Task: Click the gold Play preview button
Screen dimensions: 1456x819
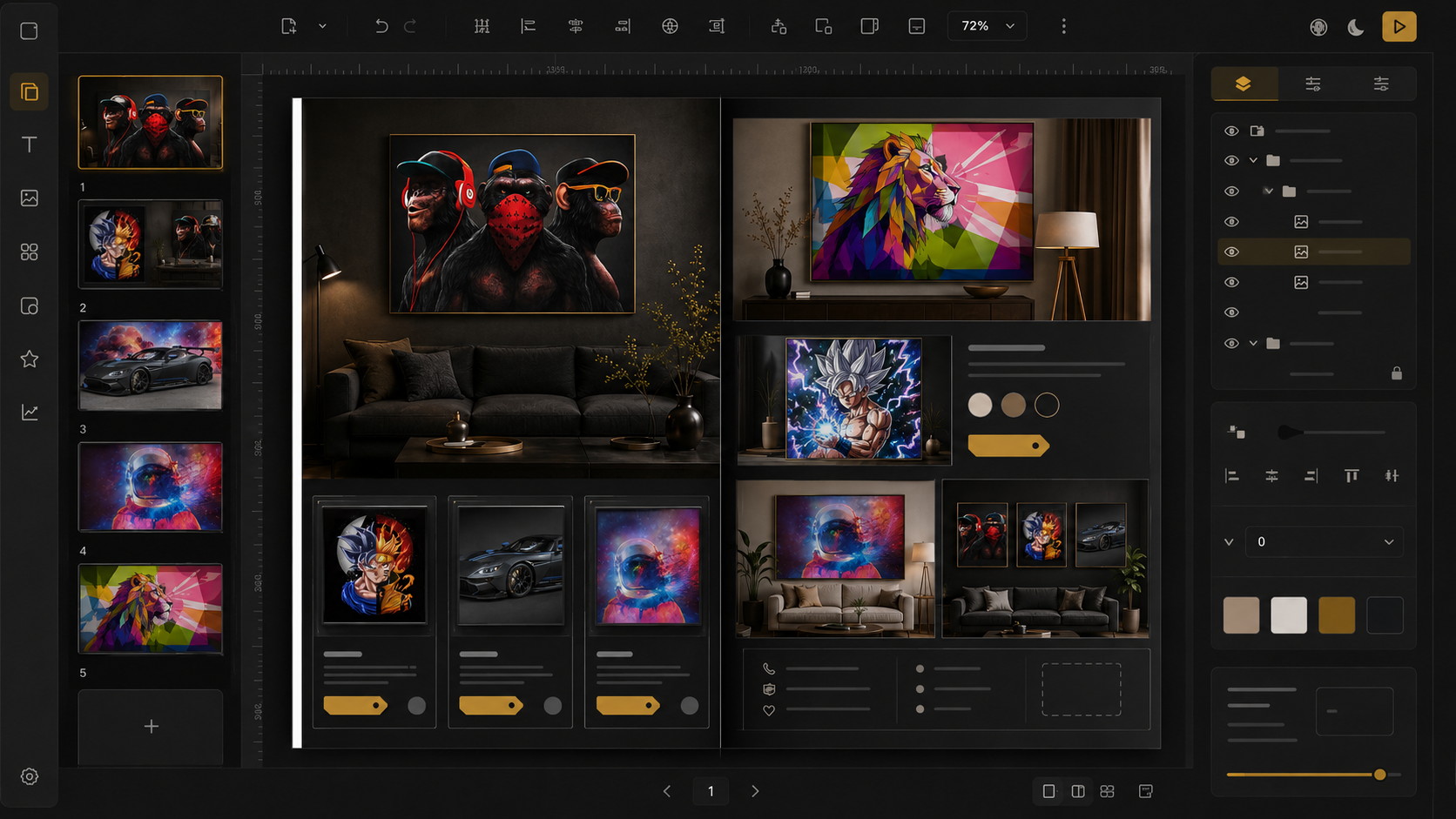Action: click(1399, 27)
